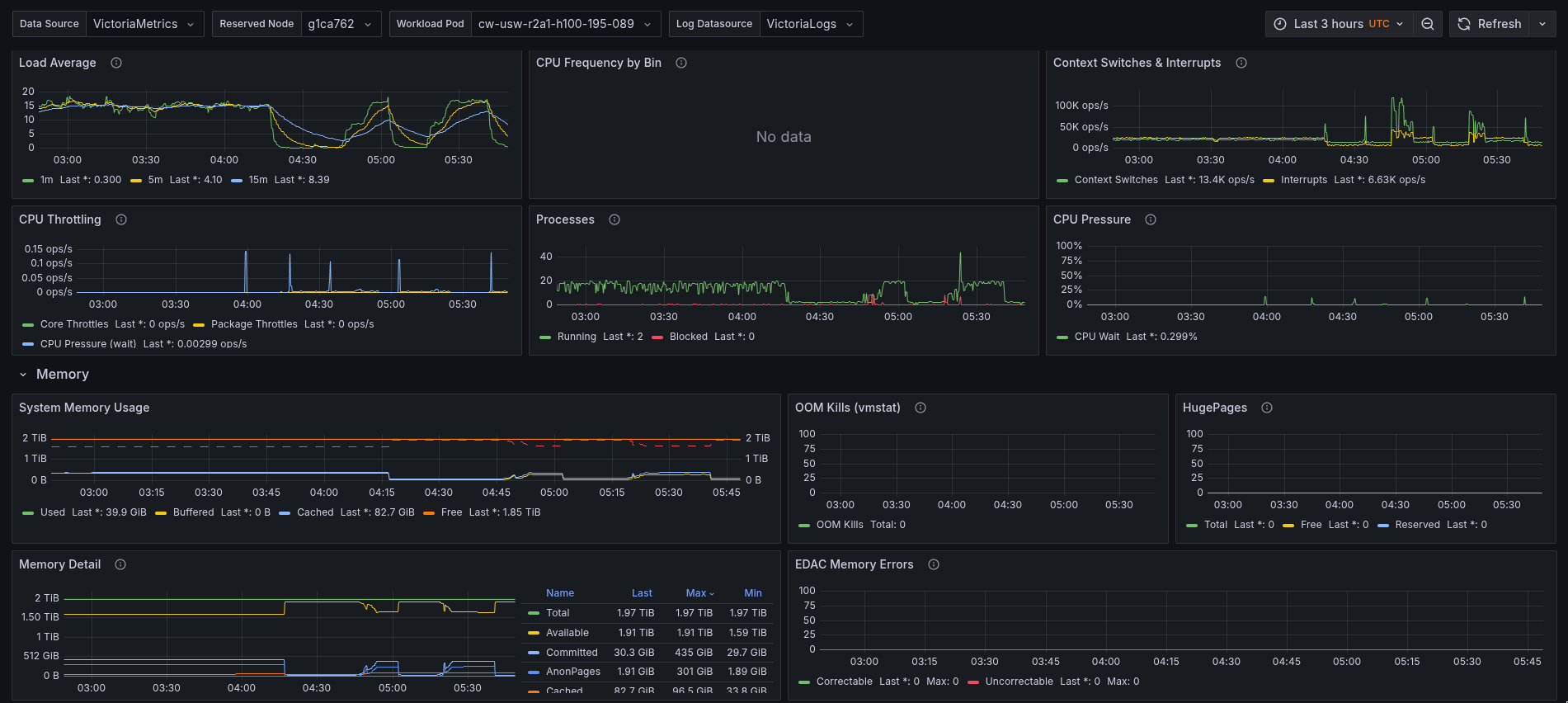
Task: Open the Memory Detail info icon
Action: [120, 564]
